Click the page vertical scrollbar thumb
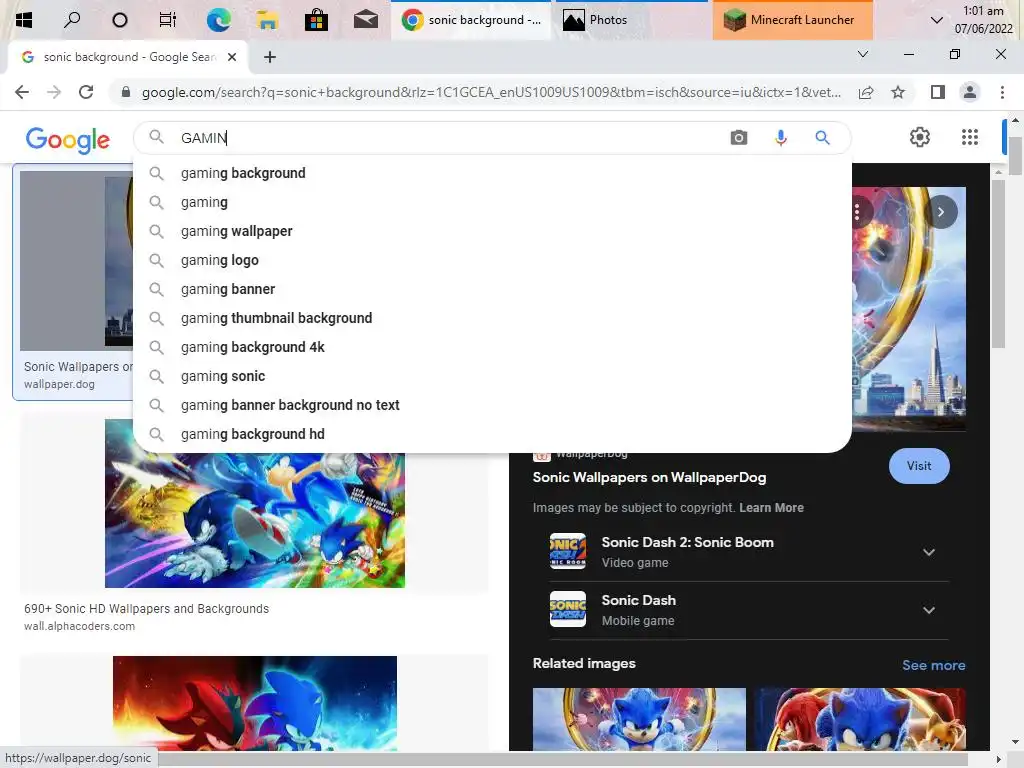This screenshot has height=768, width=1024. coord(1015,155)
